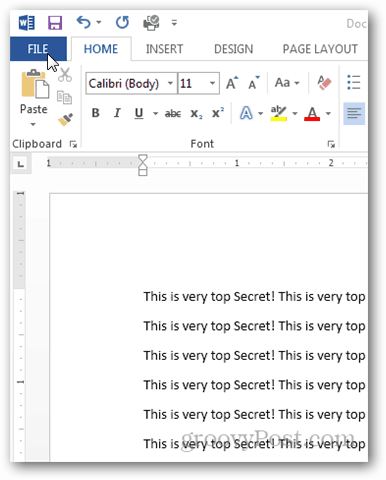Open the Font dialog launcher
386x480 pixels.
[x=331, y=144]
